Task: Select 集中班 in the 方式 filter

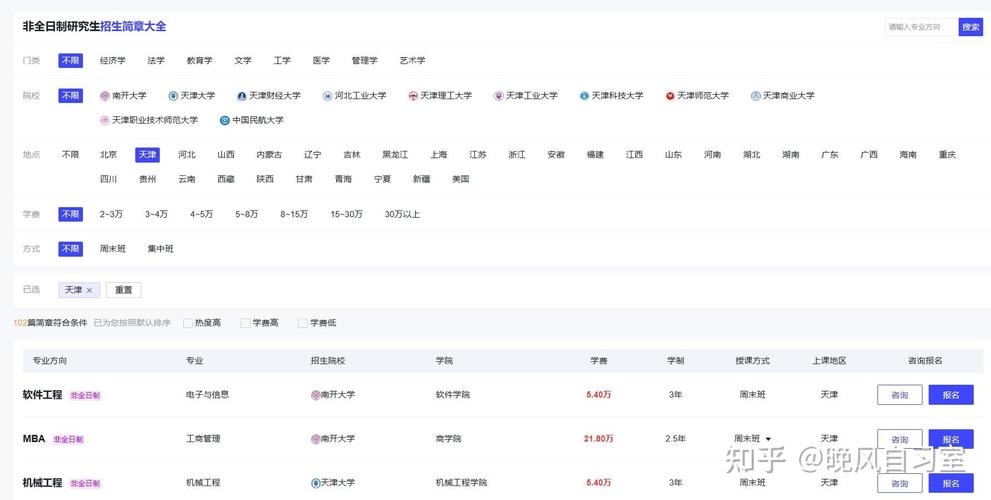Action: tap(161, 250)
